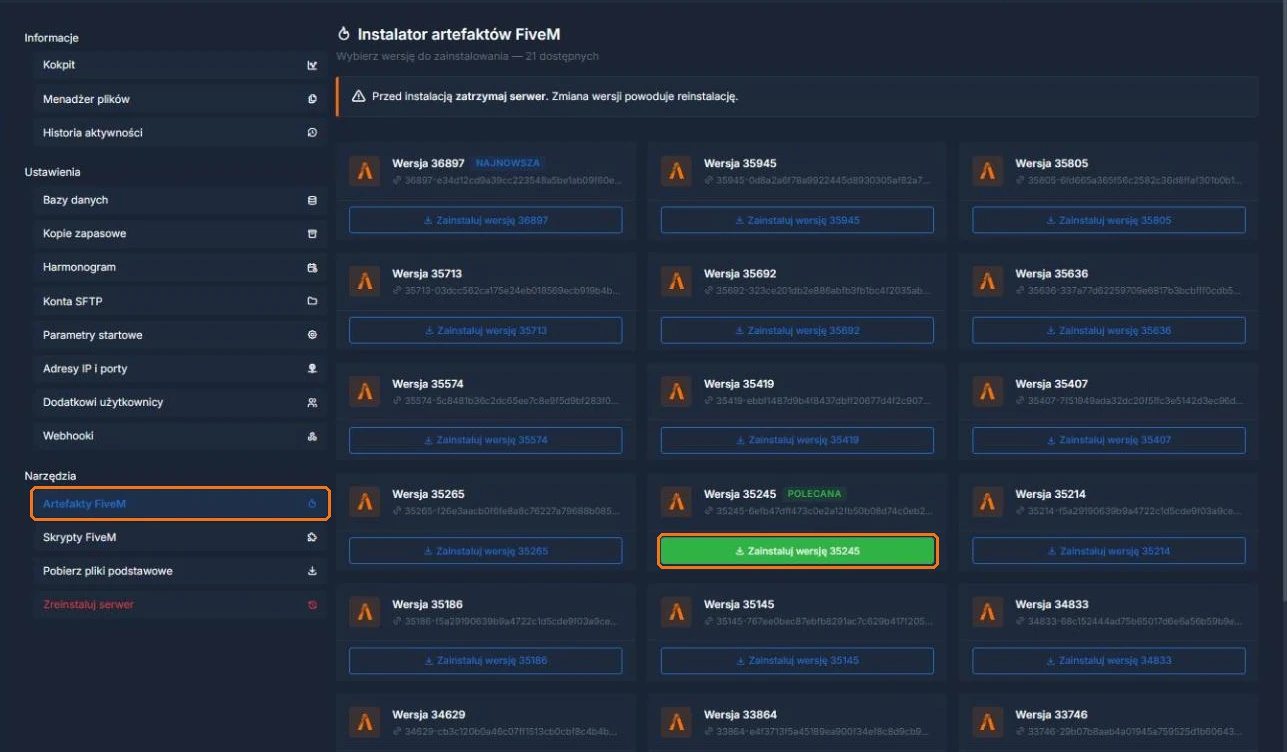This screenshot has width=1287, height=752.
Task: Click the archive icon beside Kopie zapasowe
Action: tap(312, 234)
